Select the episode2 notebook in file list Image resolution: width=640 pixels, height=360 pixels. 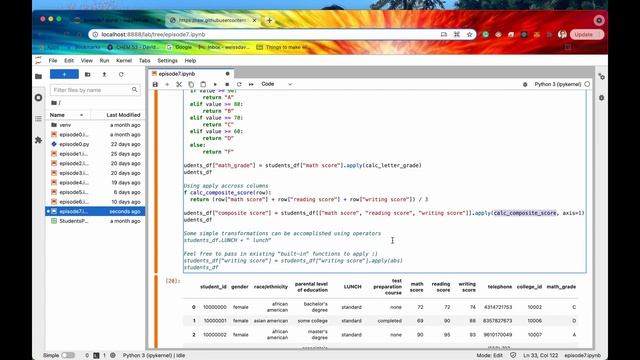[95, 163]
